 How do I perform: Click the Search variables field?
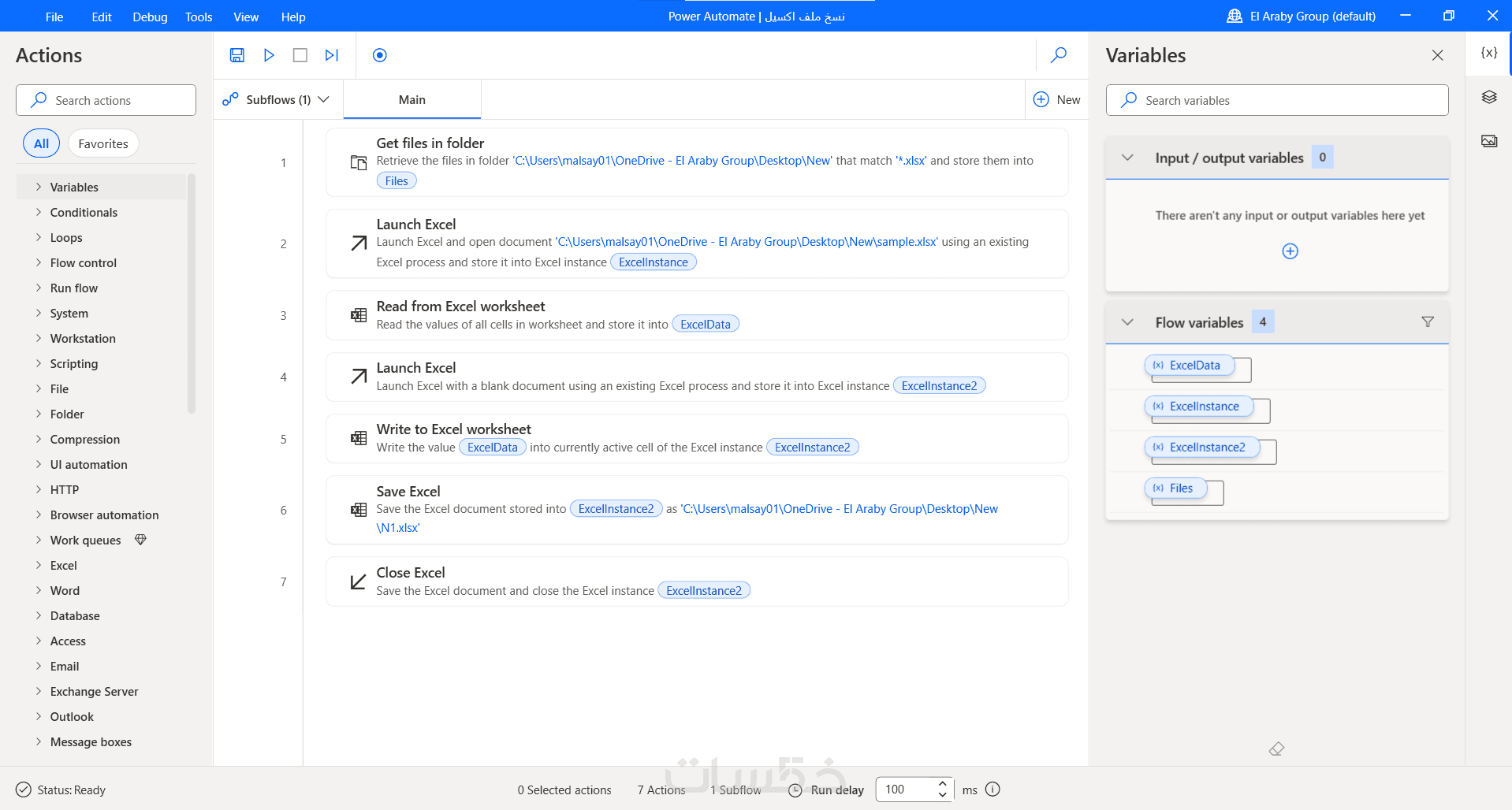click(1277, 100)
